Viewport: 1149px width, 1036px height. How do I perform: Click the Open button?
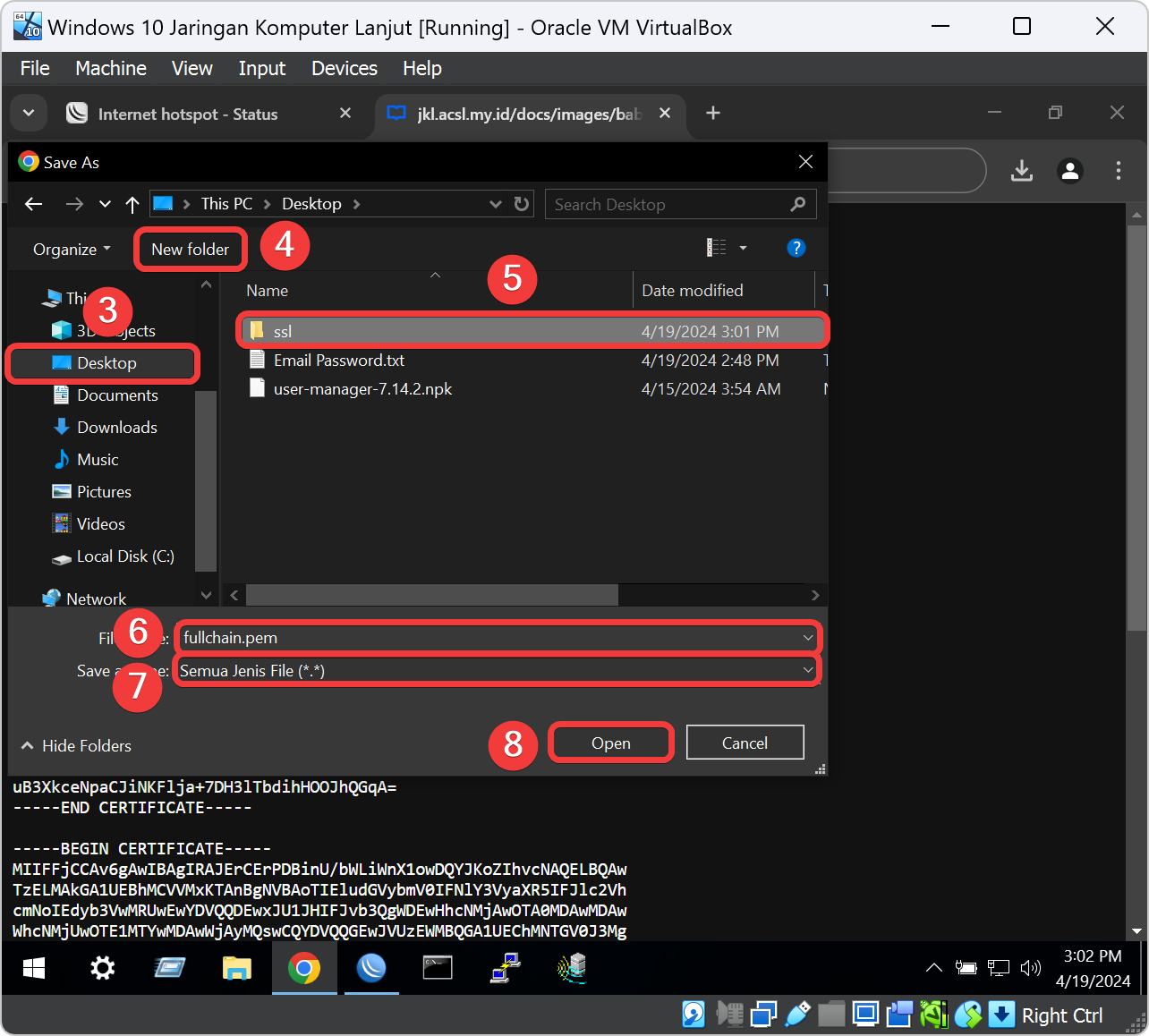[x=610, y=743]
